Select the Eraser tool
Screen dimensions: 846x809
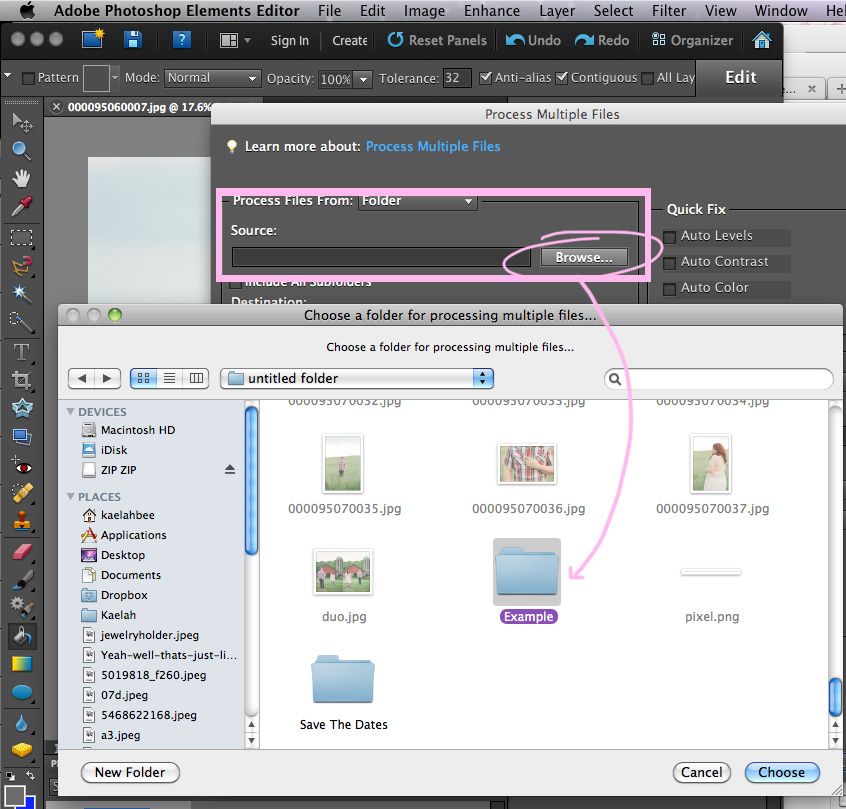(x=22, y=552)
